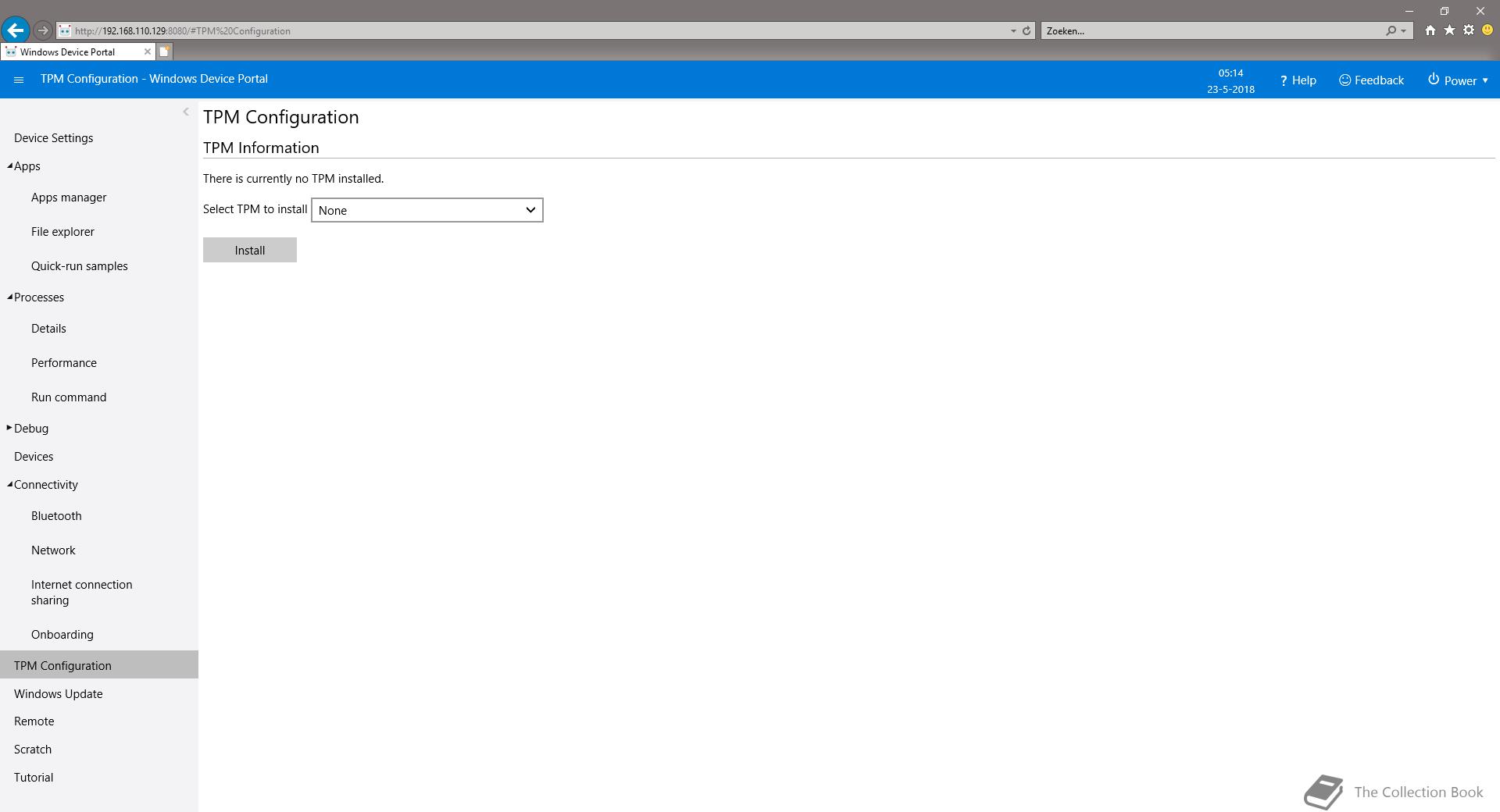1500x812 pixels.
Task: Open browser home icon
Action: coord(1430,30)
